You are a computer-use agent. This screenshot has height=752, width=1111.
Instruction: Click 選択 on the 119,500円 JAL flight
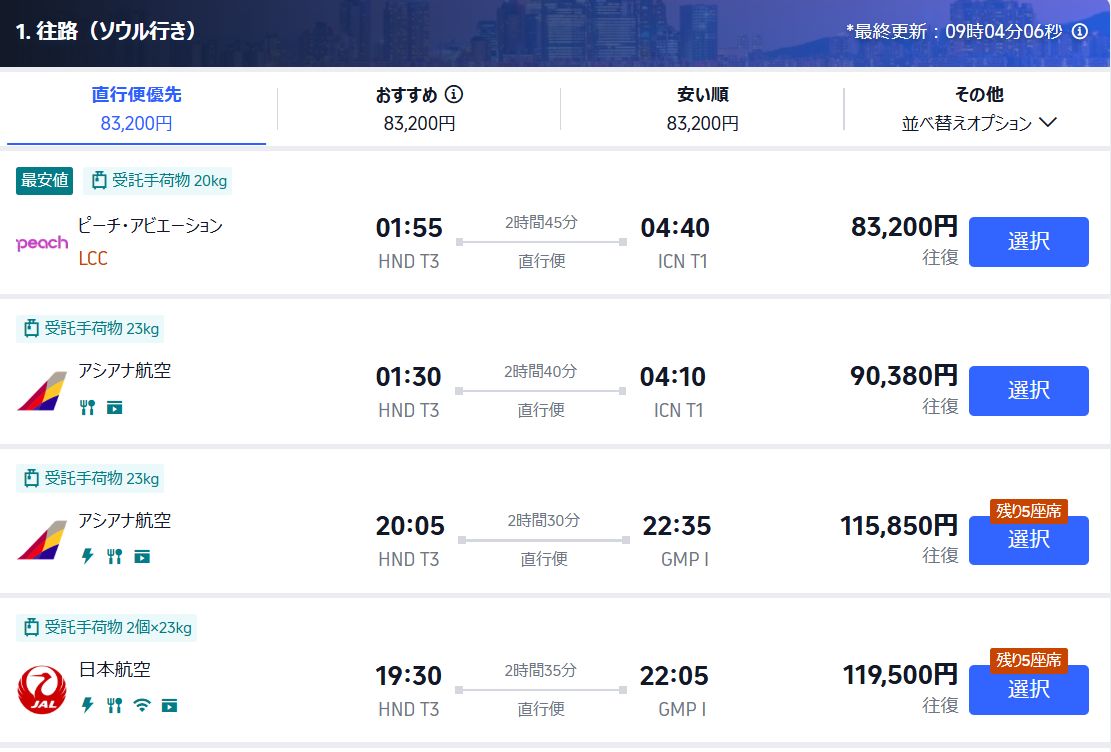click(x=1028, y=689)
